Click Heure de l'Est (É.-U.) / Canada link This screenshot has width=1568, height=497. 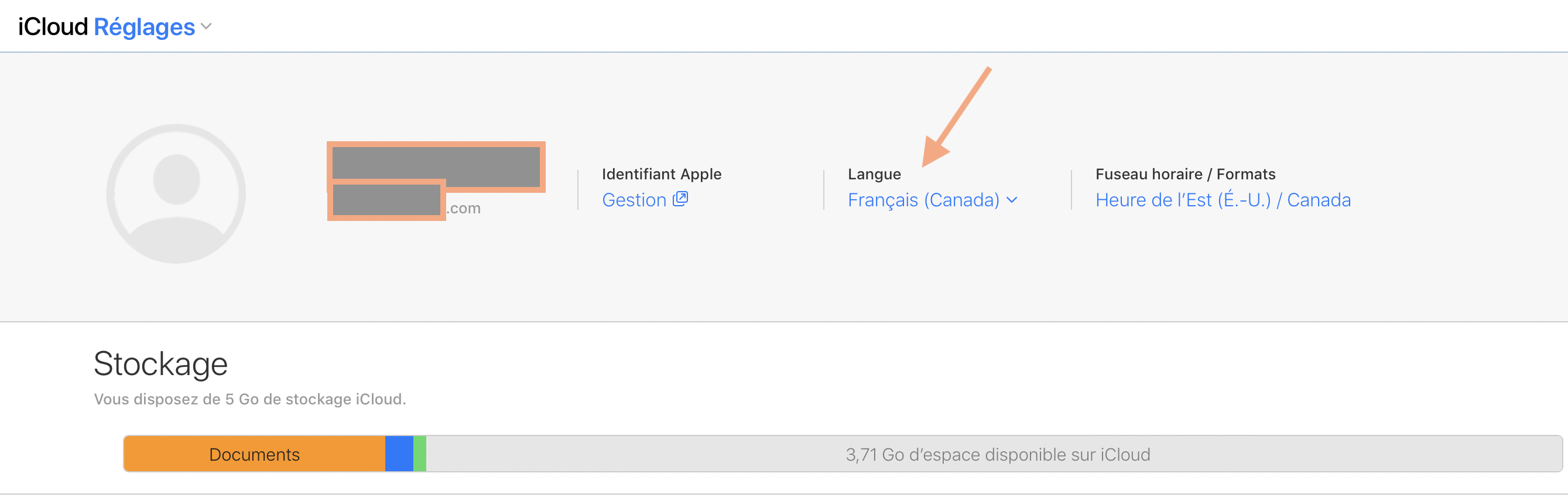[1223, 200]
